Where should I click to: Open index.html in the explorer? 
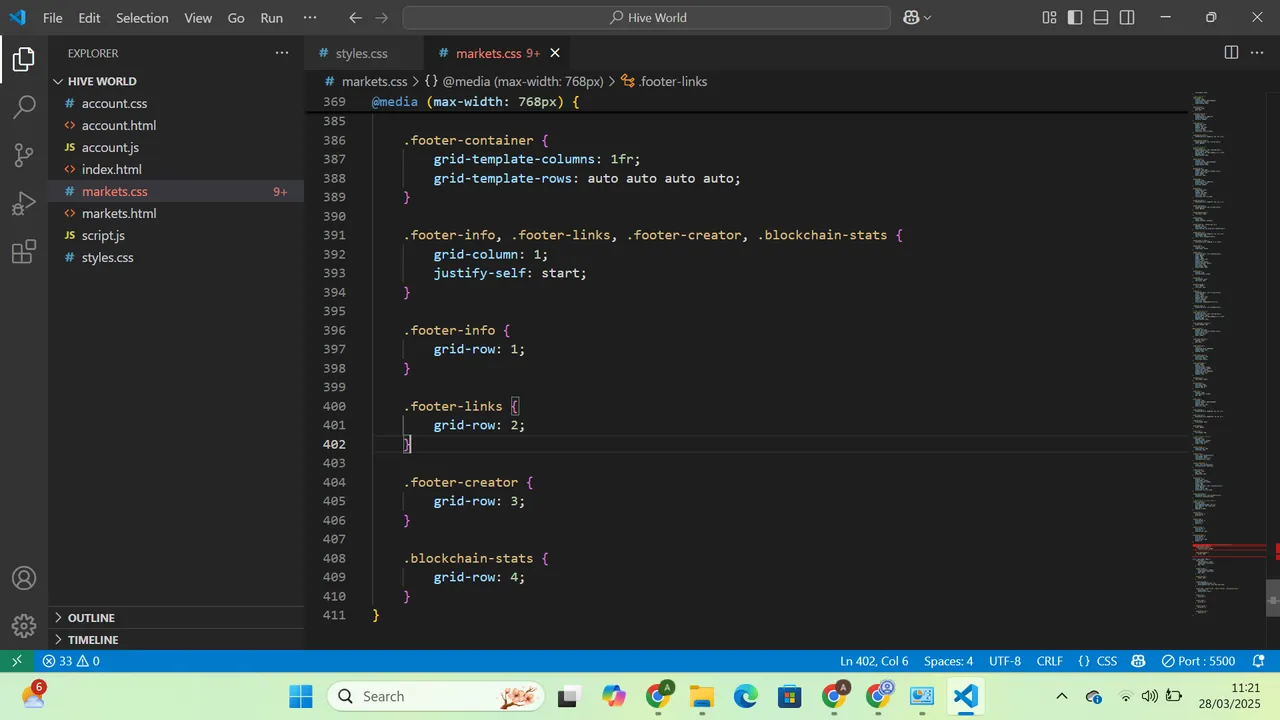tap(176, 169)
